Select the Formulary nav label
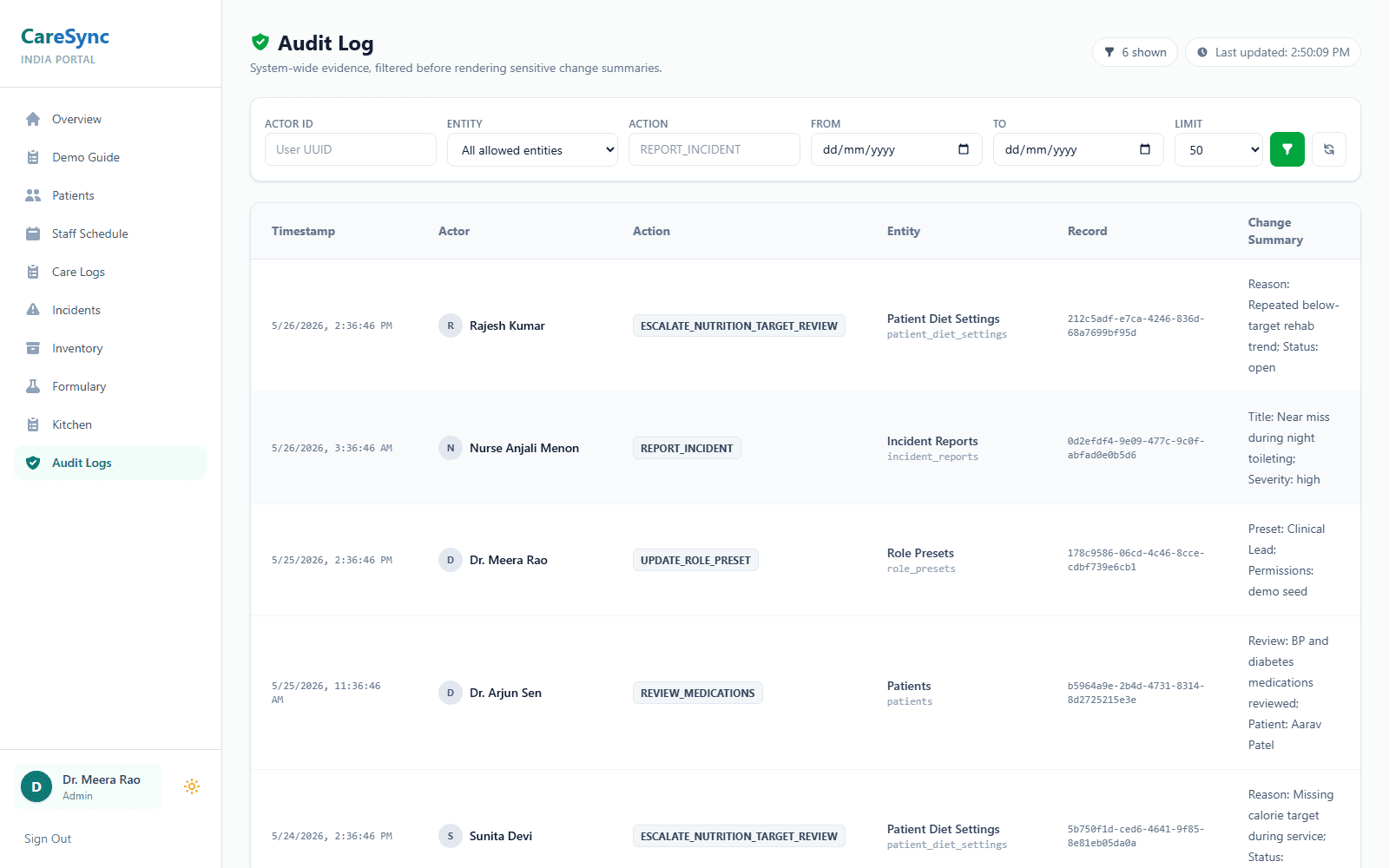 pyautogui.click(x=79, y=386)
